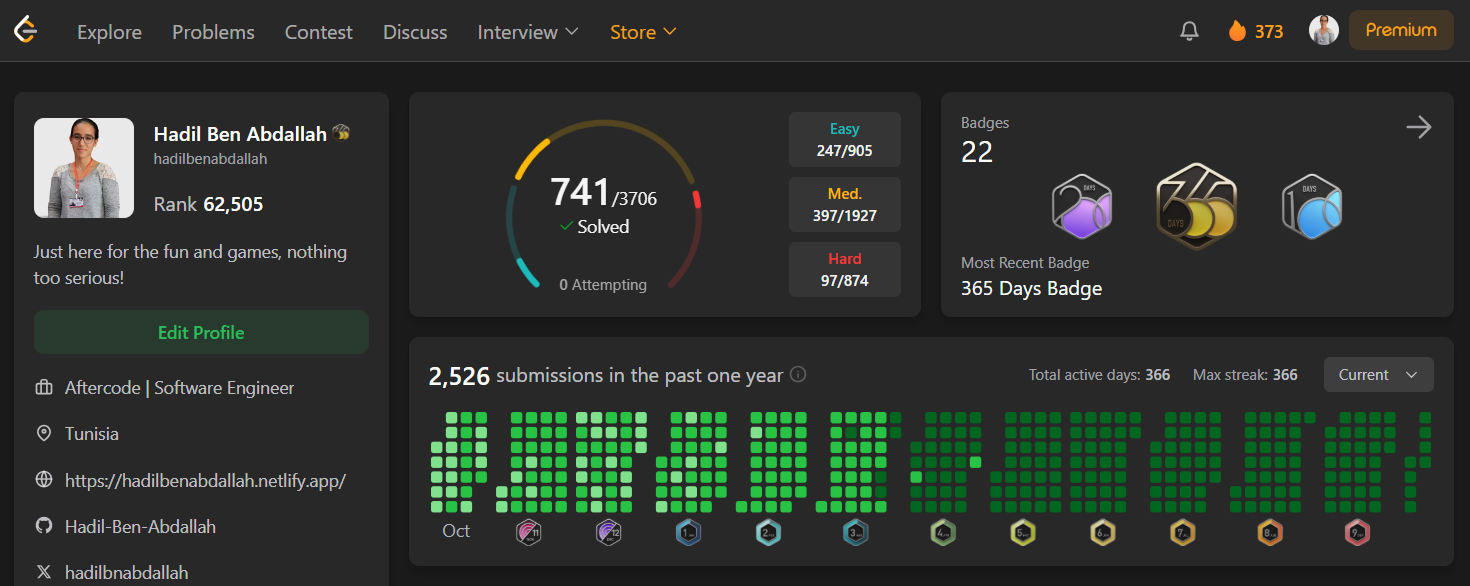
Task: Click the badges arrow icon
Action: click(x=1418, y=127)
